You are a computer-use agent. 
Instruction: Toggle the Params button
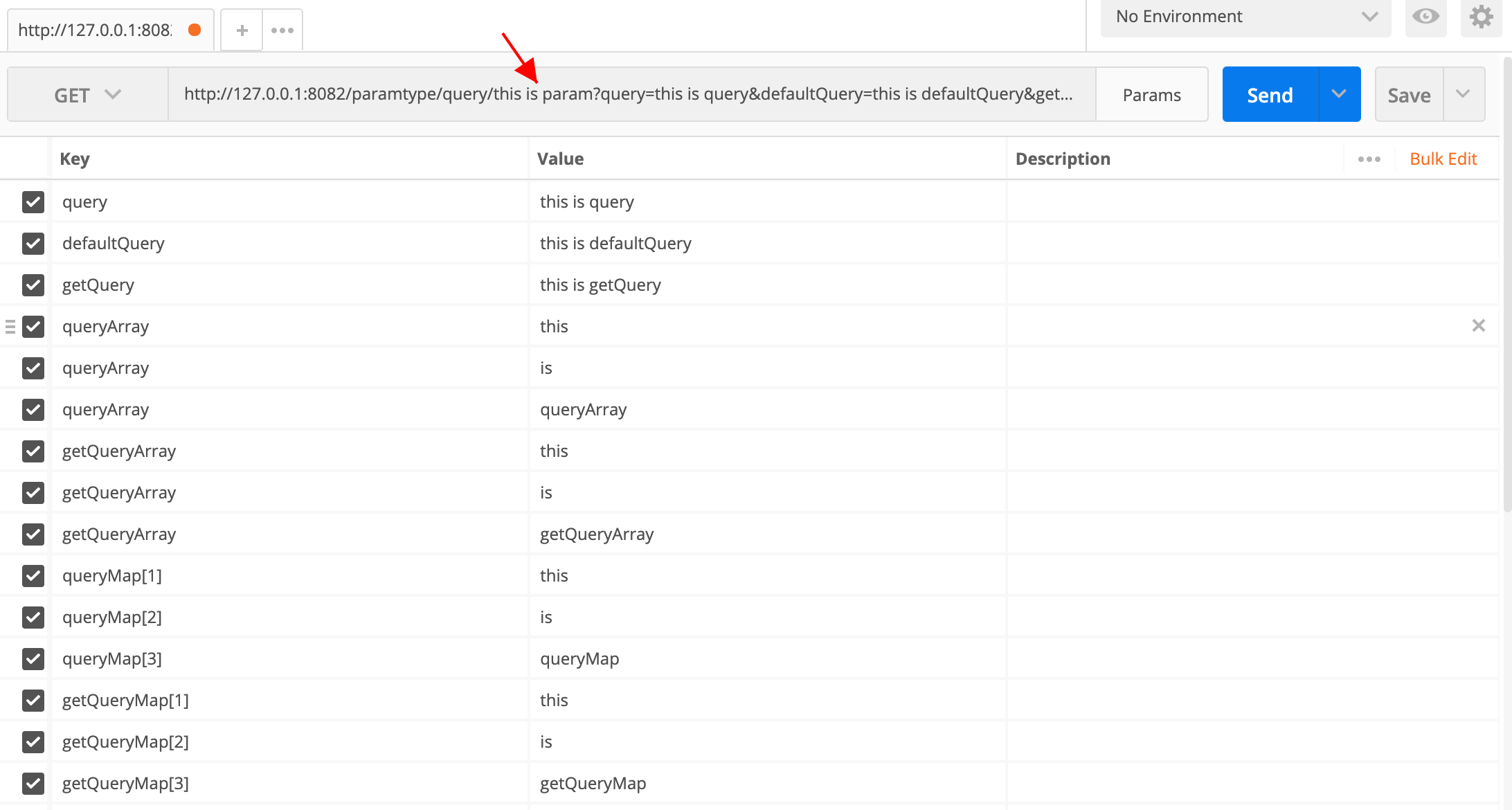(1152, 95)
